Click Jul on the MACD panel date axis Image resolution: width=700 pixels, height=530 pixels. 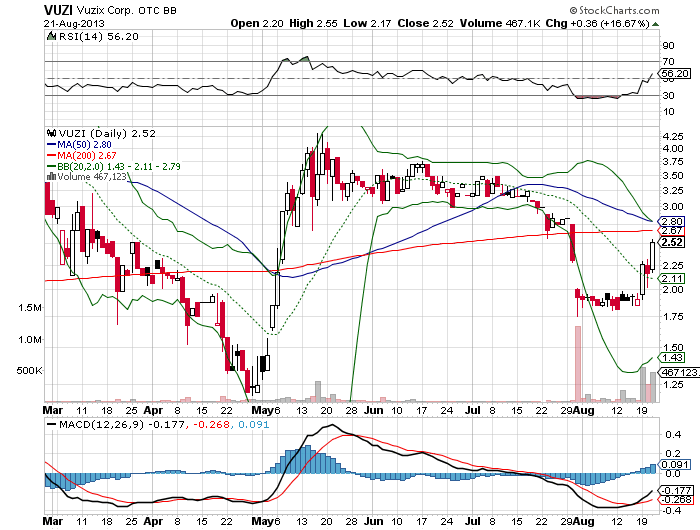[473, 521]
